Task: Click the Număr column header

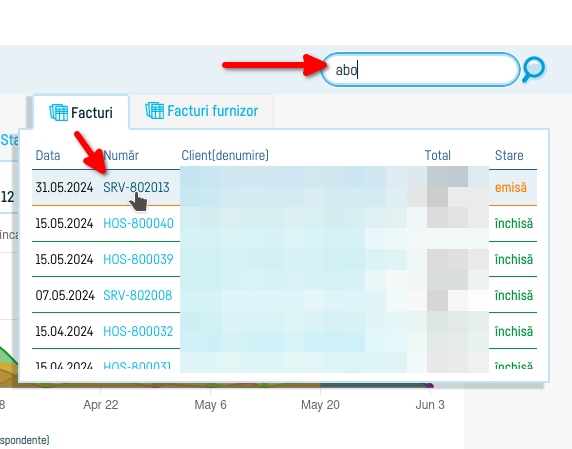Action: pyautogui.click(x=121, y=155)
